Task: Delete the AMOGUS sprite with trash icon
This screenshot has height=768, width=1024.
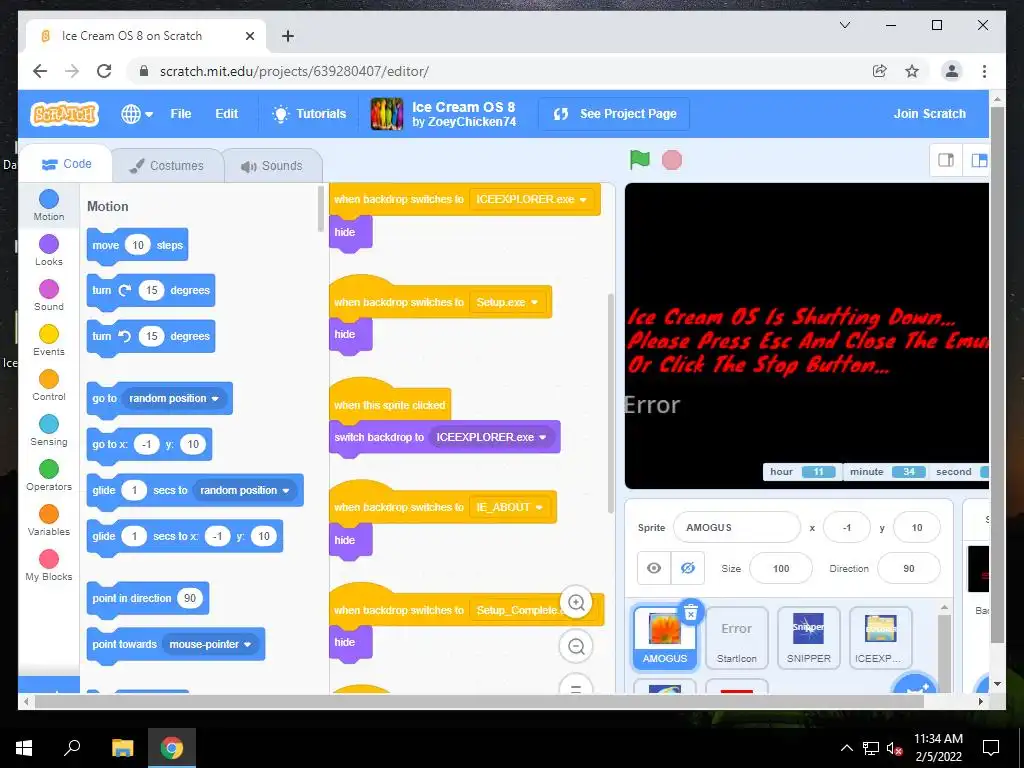Action: pos(690,613)
